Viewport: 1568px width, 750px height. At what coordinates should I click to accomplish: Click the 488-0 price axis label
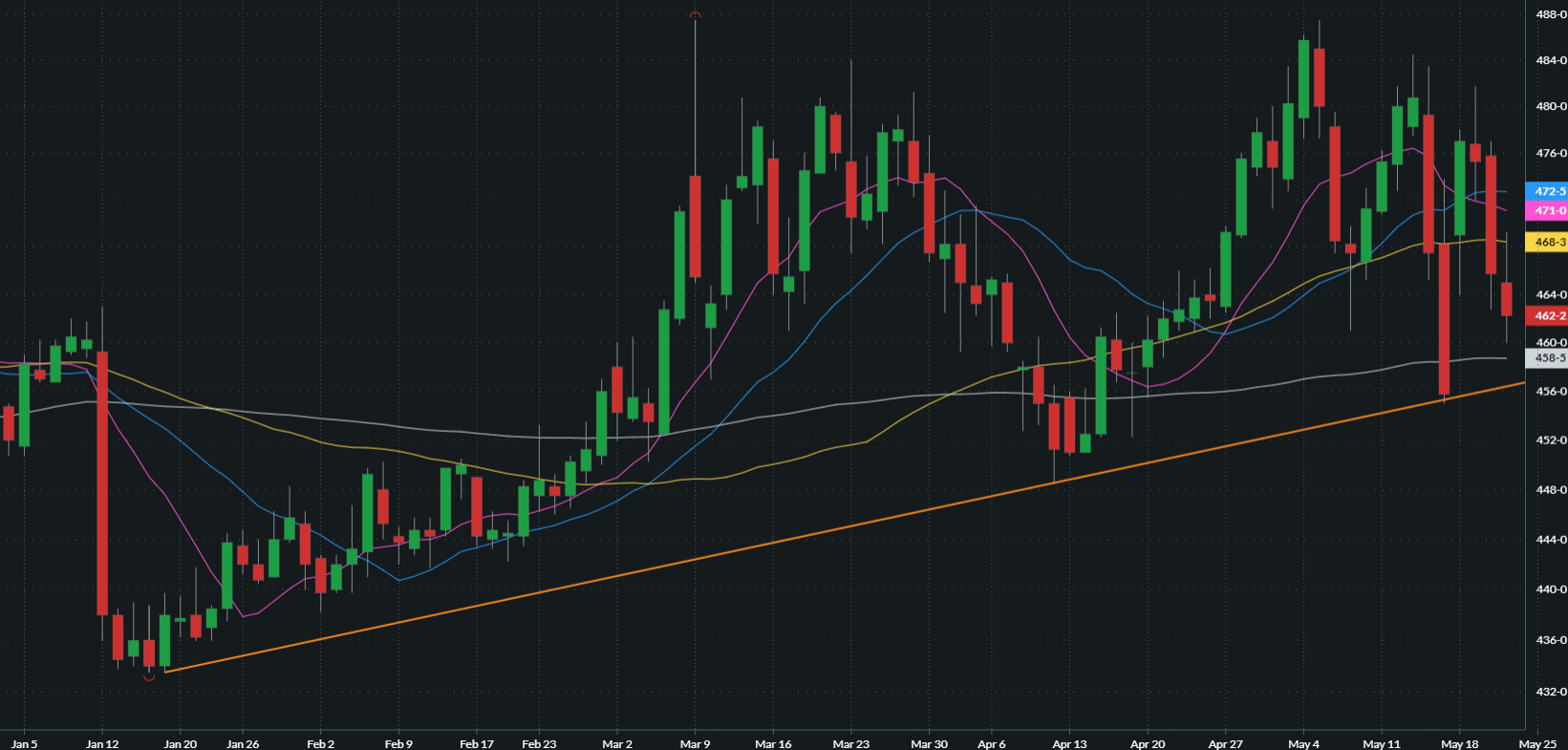(x=1551, y=14)
